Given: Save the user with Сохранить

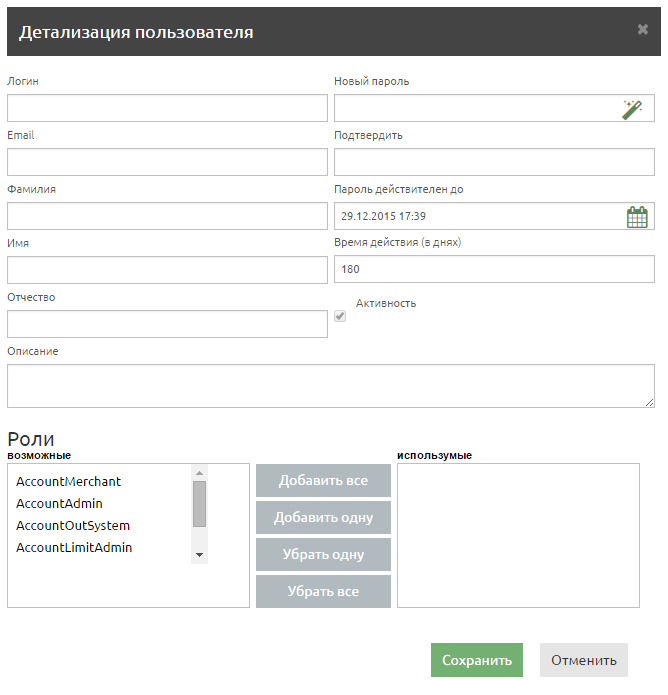Looking at the screenshot, I should [477, 660].
